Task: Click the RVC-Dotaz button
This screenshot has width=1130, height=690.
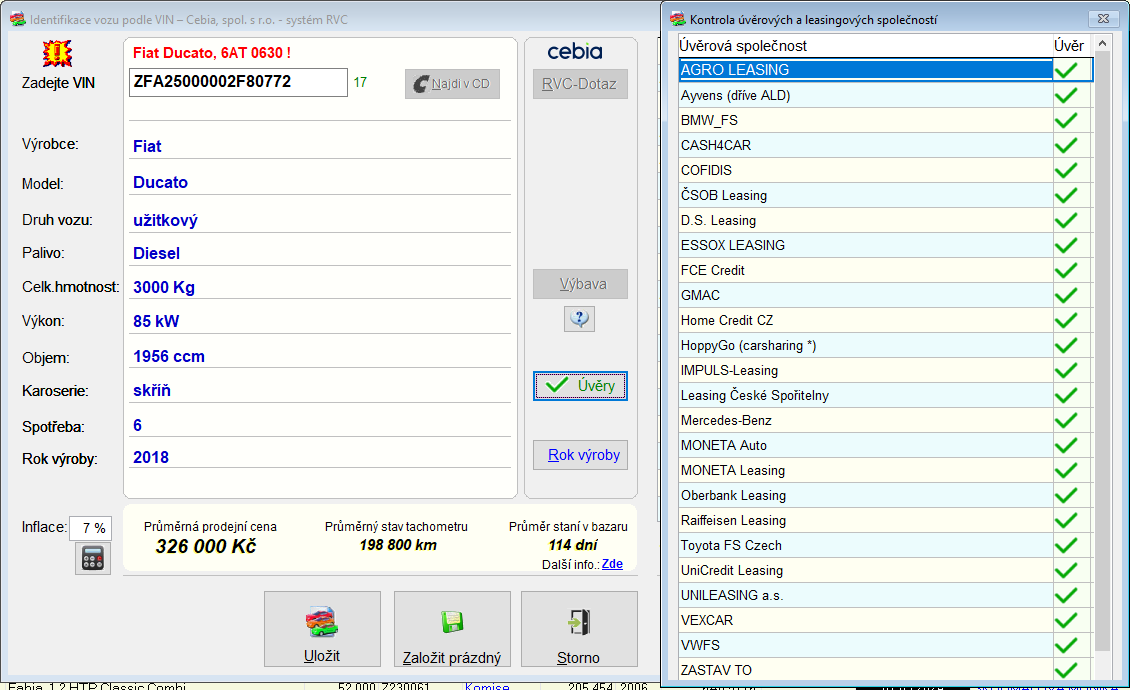Action: 580,84
